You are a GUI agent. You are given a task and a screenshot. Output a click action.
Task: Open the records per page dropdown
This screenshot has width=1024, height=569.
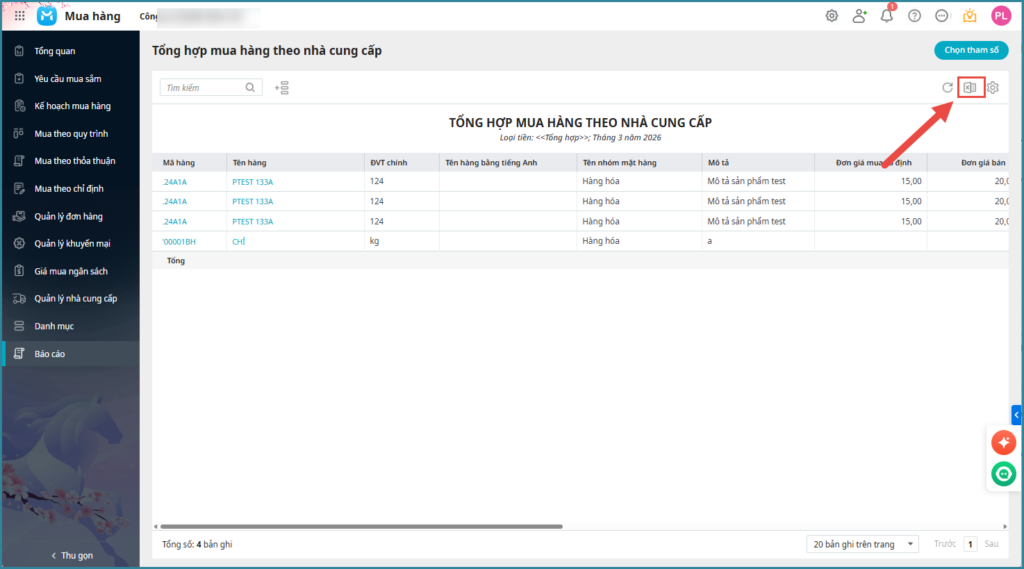pos(863,544)
